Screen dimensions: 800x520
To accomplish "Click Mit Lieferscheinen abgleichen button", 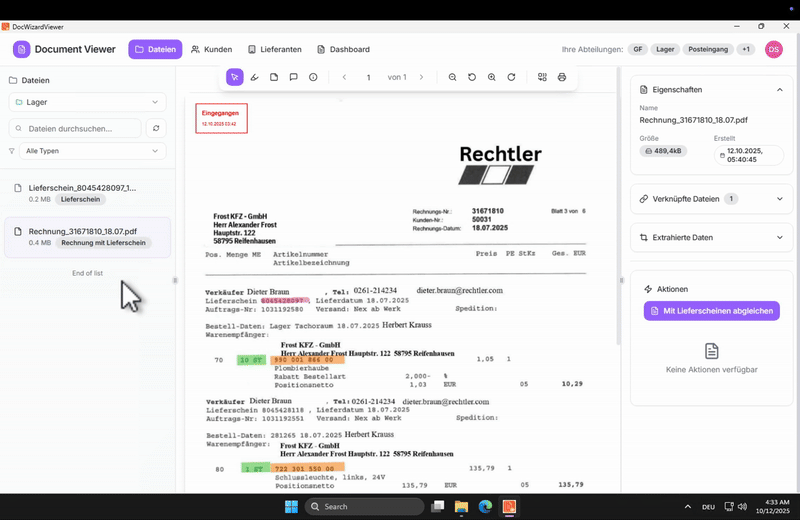I will click(x=711, y=311).
